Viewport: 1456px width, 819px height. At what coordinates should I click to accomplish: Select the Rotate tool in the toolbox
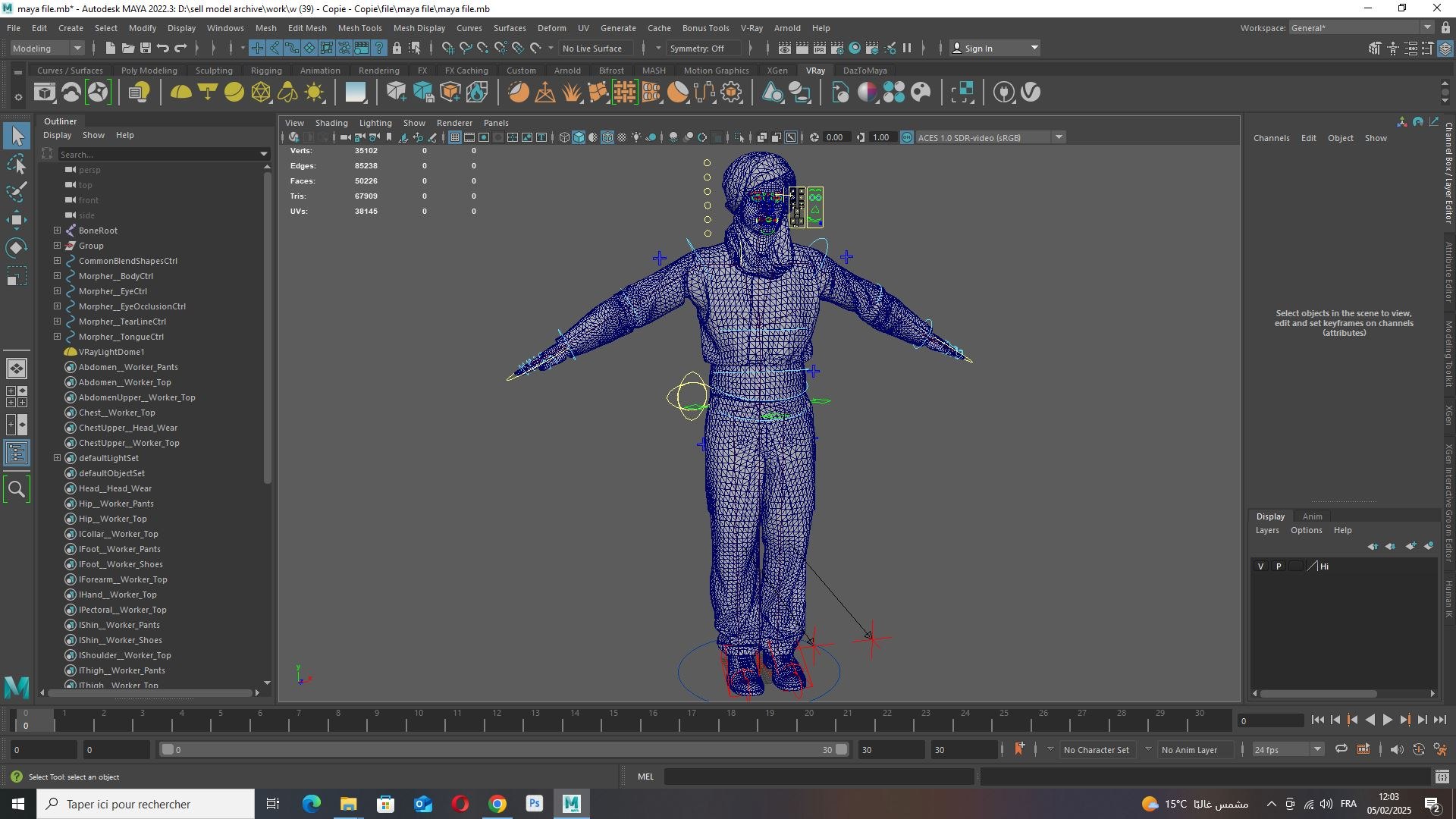coord(17,248)
